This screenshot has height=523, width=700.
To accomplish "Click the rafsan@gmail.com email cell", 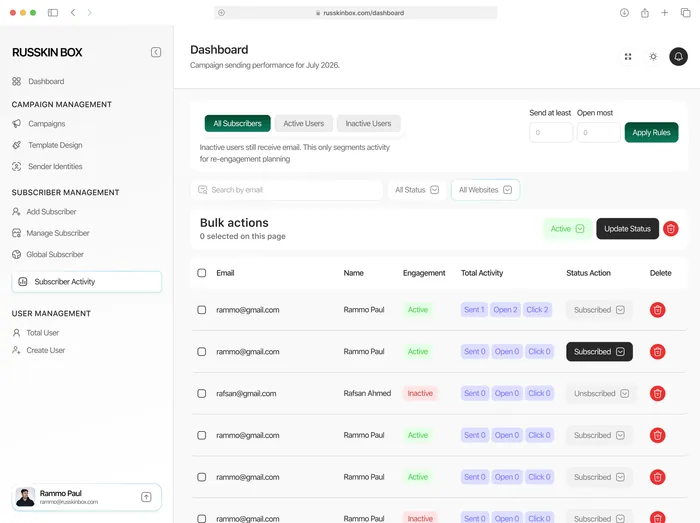I will (x=246, y=394).
